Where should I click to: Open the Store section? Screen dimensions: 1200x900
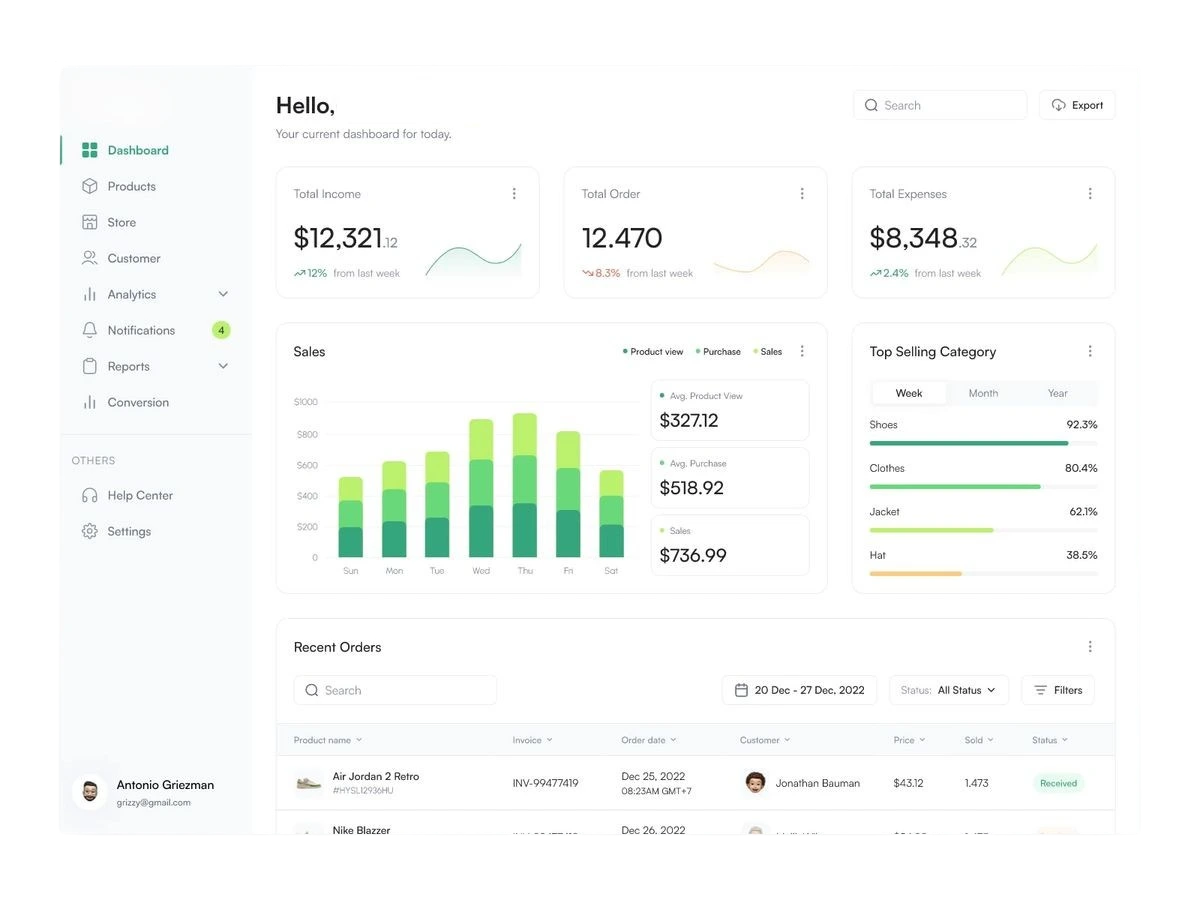[91, 222]
